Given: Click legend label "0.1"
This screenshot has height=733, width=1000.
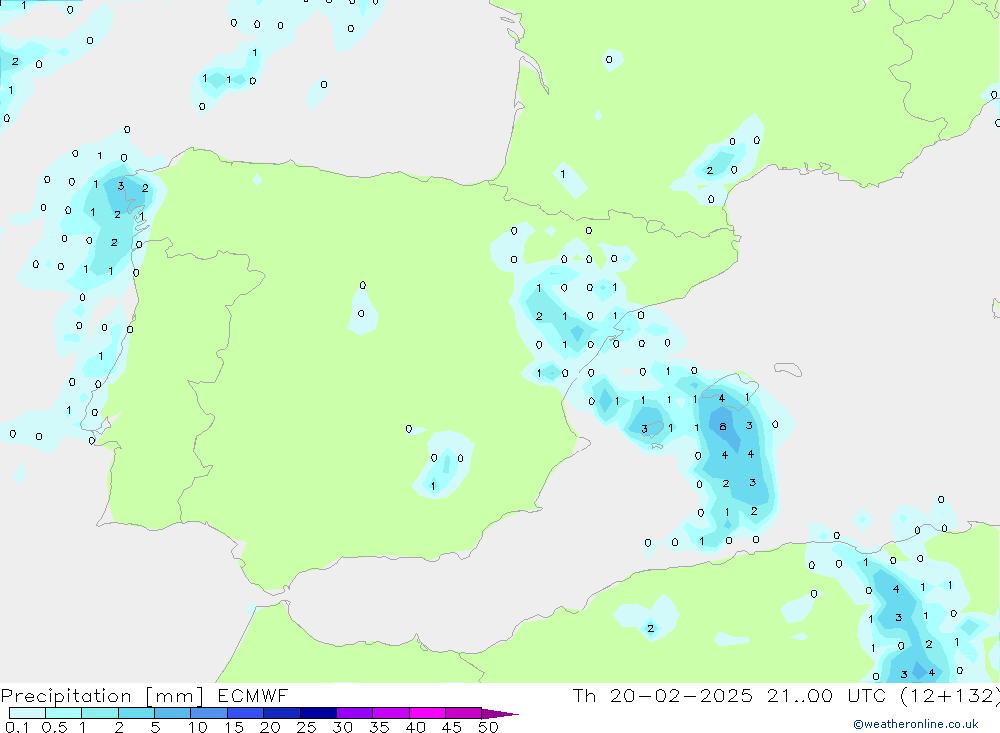Looking at the screenshot, I should coord(17,727).
